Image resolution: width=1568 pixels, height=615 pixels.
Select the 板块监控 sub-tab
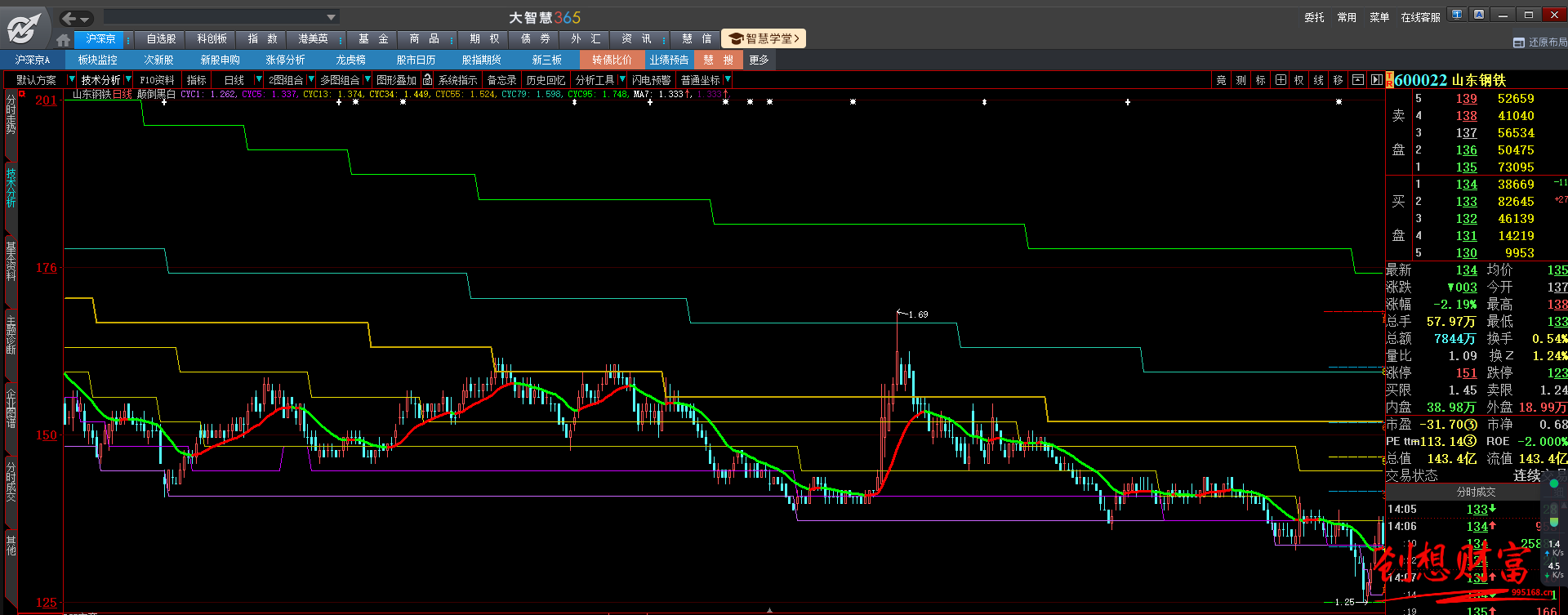coord(97,60)
